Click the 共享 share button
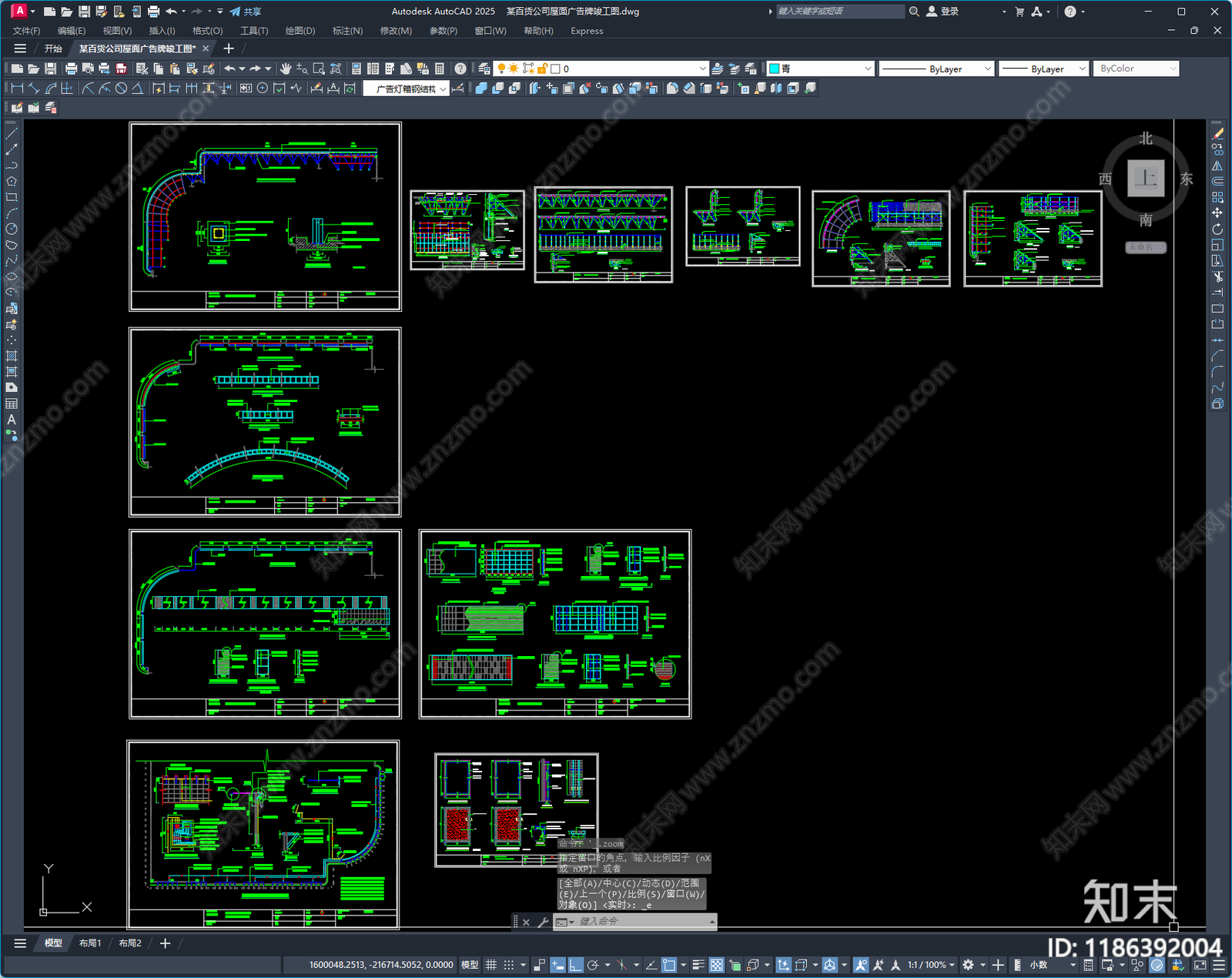 point(246,12)
